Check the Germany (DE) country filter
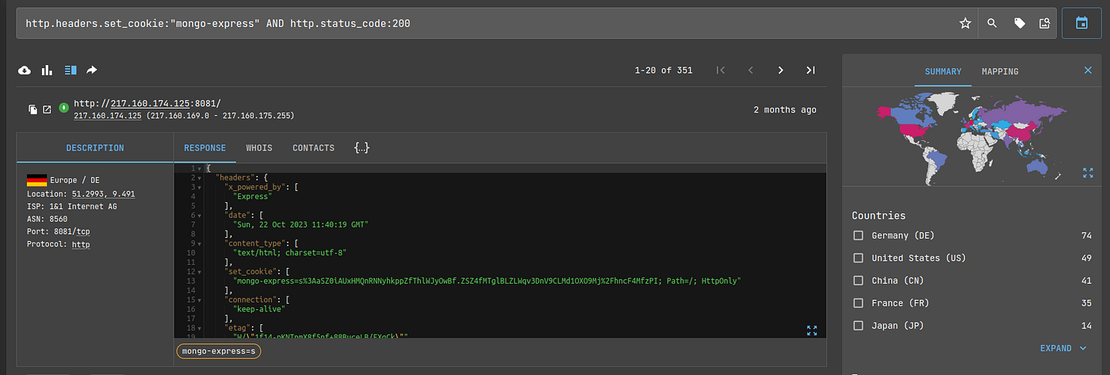 [858, 236]
